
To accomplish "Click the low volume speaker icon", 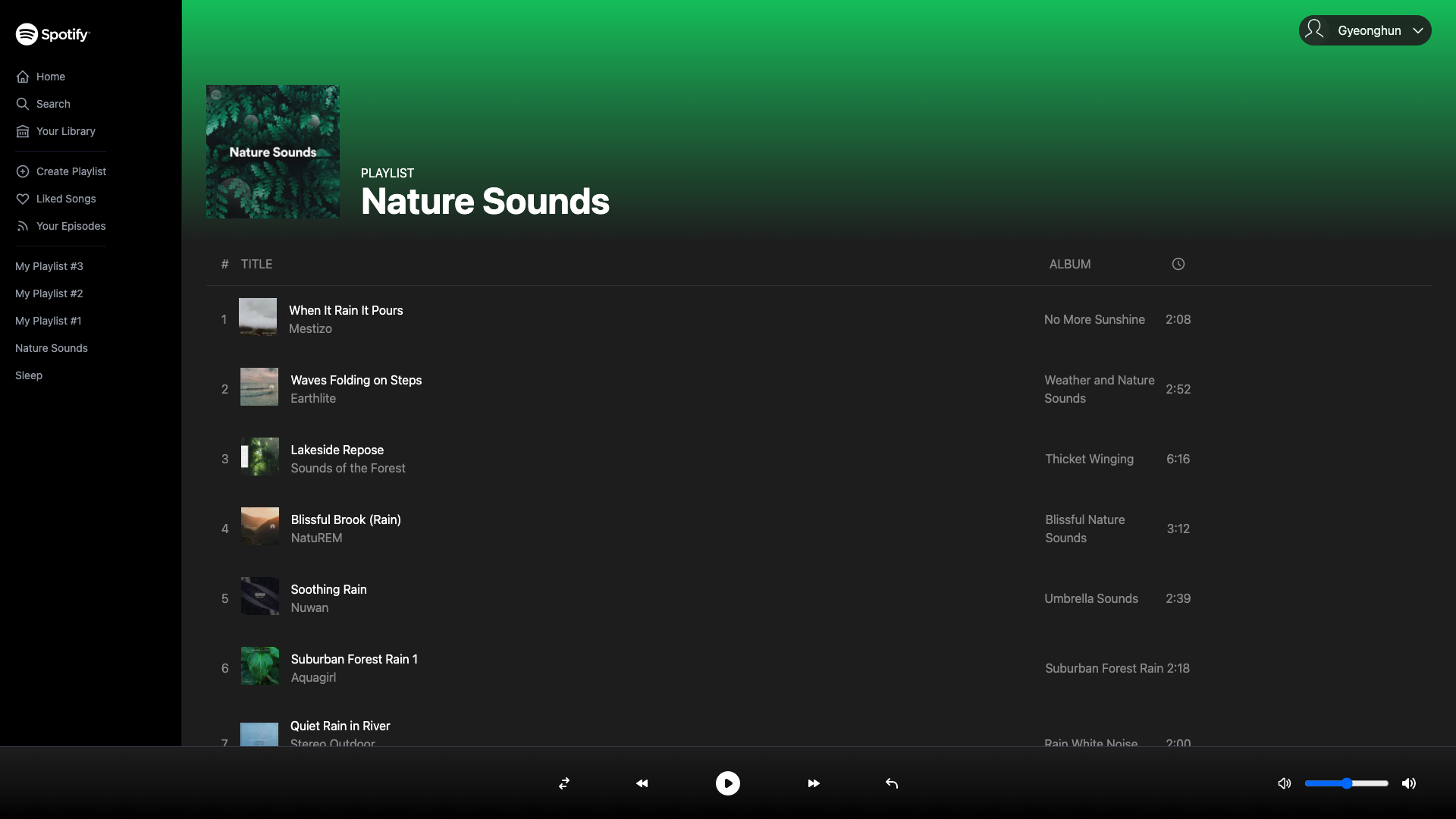I will pos(1285,783).
